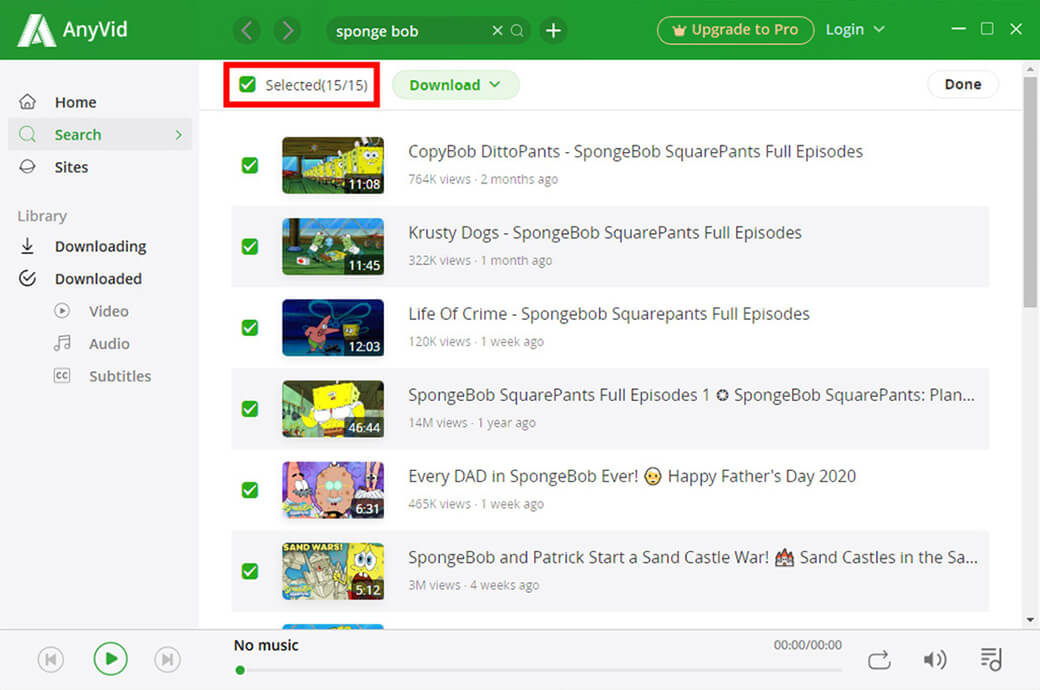Toggle the Selected(15/15) select-all checkbox
Viewport: 1040px width, 690px height.
(247, 84)
